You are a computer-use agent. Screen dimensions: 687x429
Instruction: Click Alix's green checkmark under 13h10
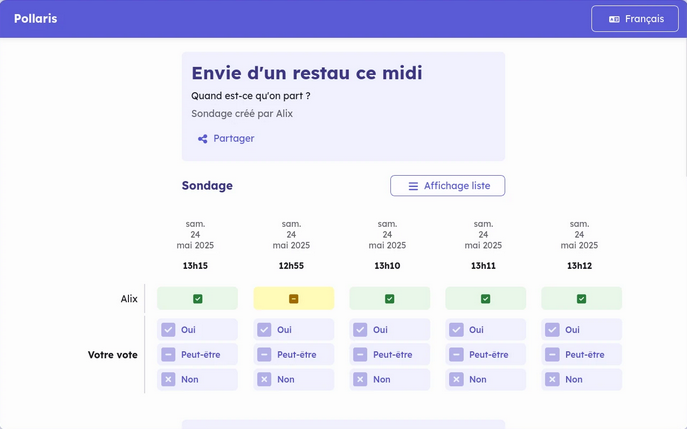pyautogui.click(x=390, y=299)
